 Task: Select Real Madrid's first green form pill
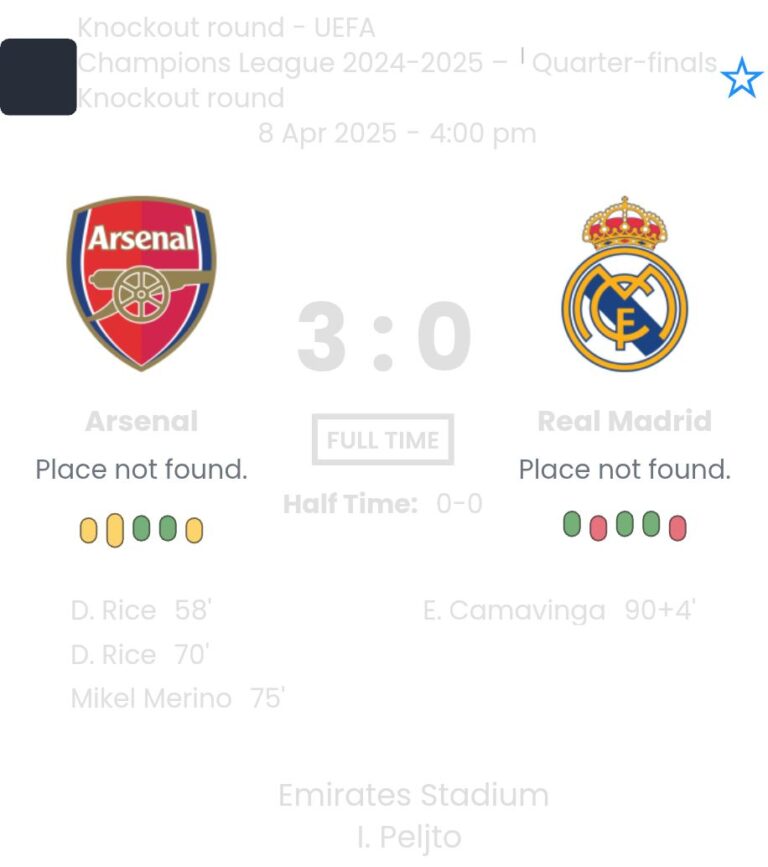point(572,524)
